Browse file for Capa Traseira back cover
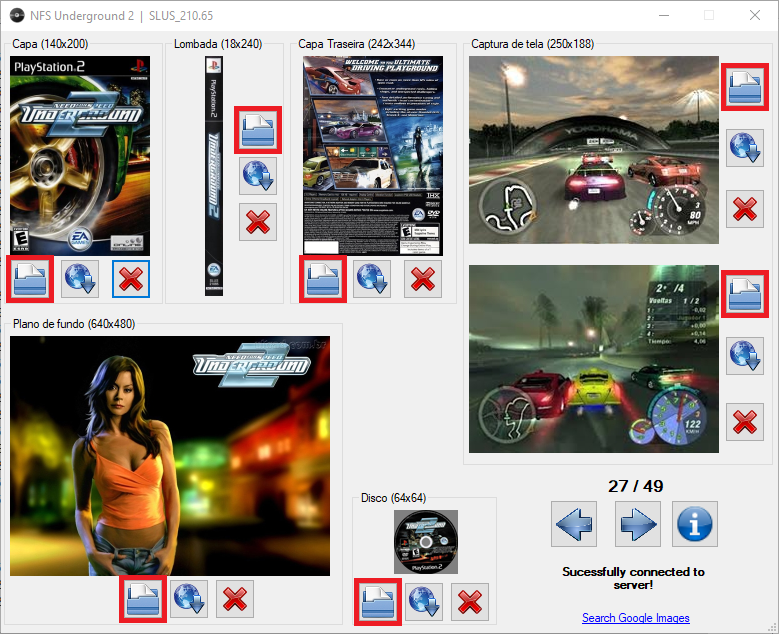Screen dimensions: 779x634 tap(323, 278)
